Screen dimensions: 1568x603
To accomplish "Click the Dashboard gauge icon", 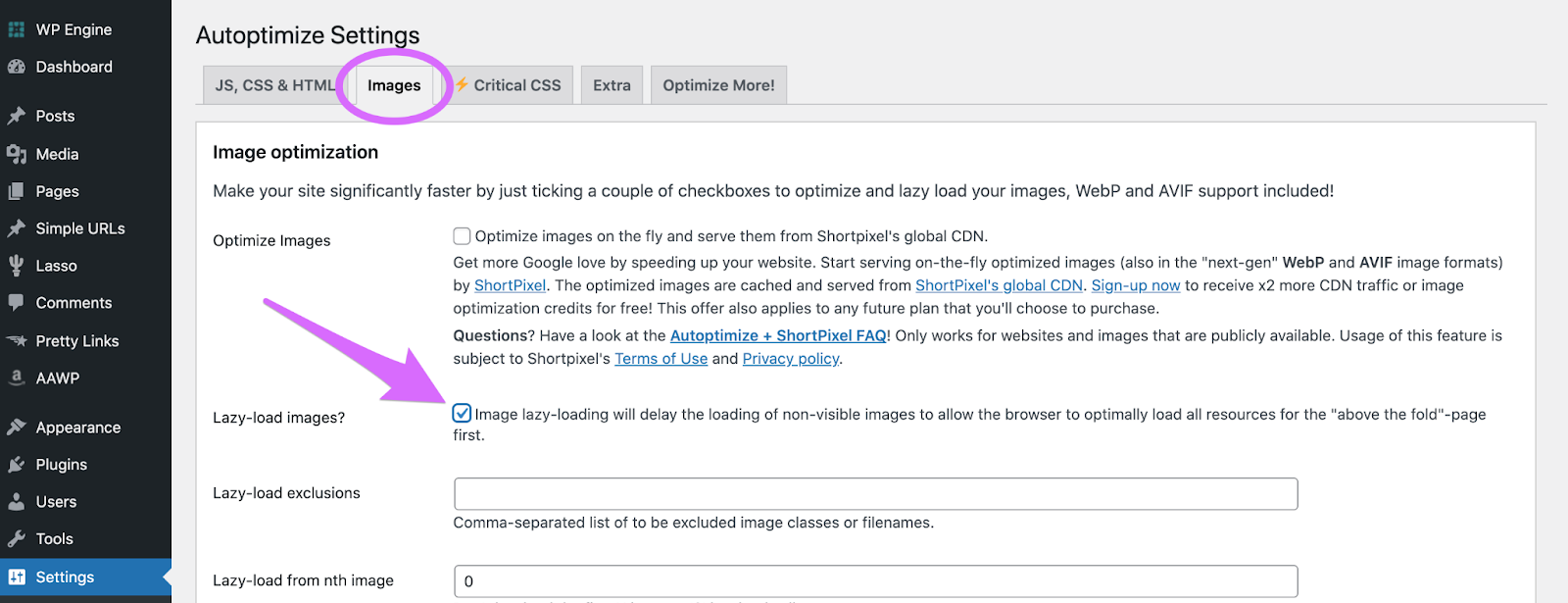I will (x=17, y=67).
